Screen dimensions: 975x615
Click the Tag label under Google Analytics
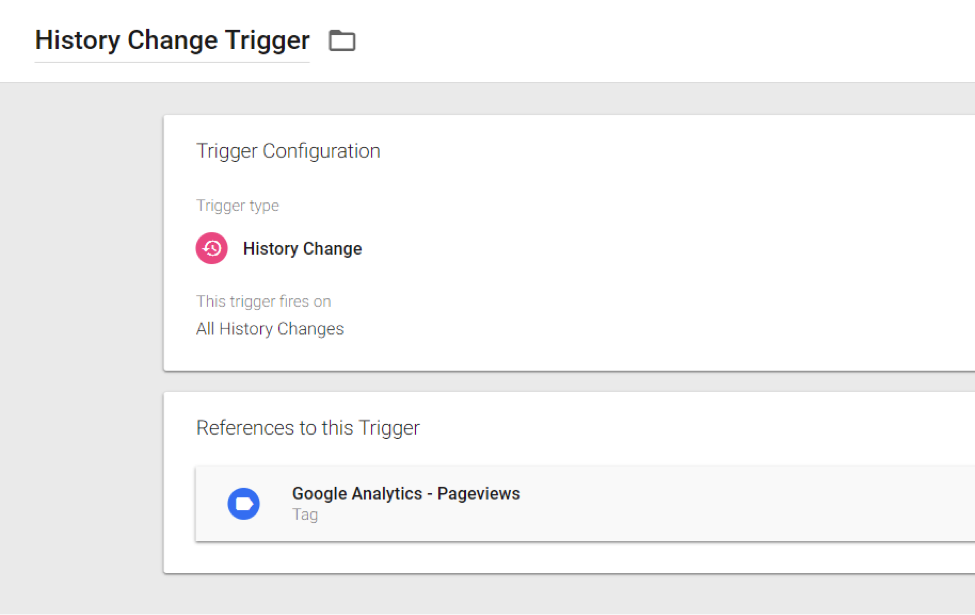(304, 514)
